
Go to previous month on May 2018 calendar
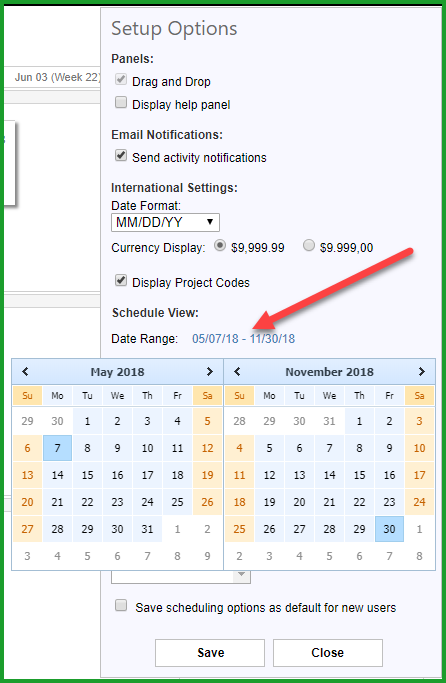(x=25, y=372)
